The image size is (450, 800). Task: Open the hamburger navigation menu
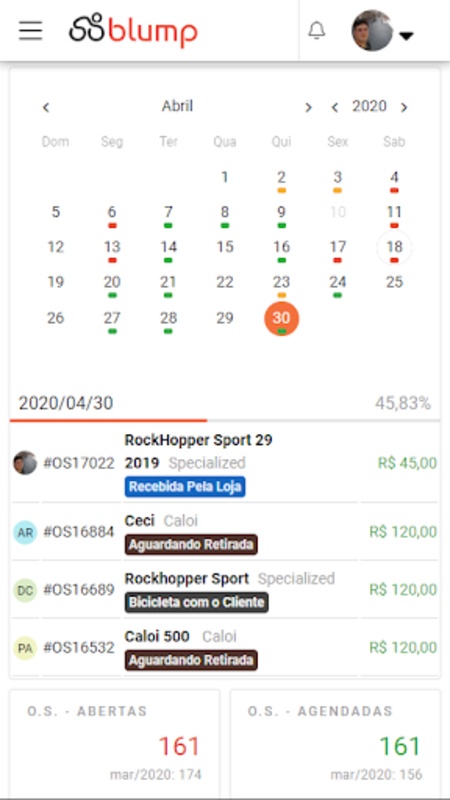(31, 31)
